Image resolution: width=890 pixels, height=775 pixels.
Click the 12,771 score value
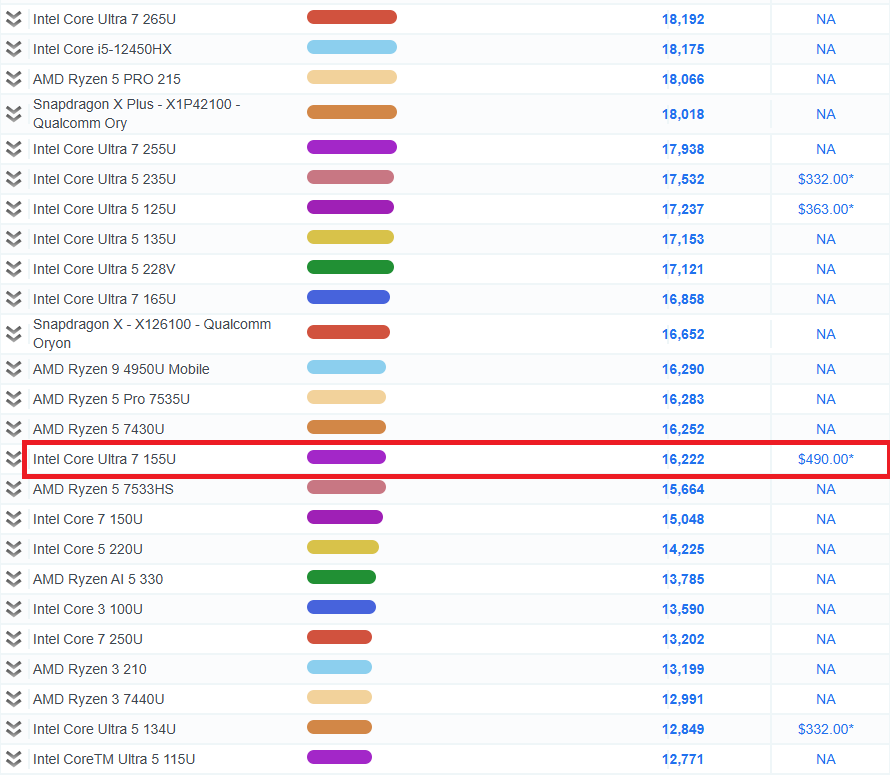(683, 759)
